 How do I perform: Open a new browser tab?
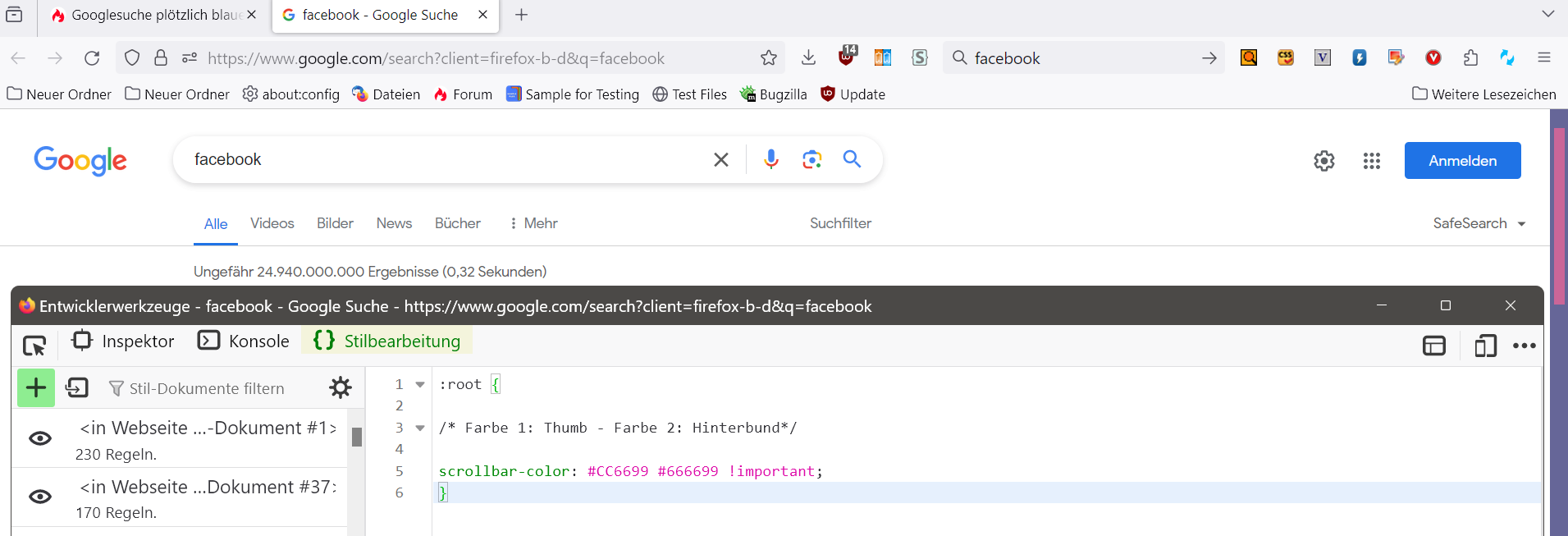[x=521, y=15]
